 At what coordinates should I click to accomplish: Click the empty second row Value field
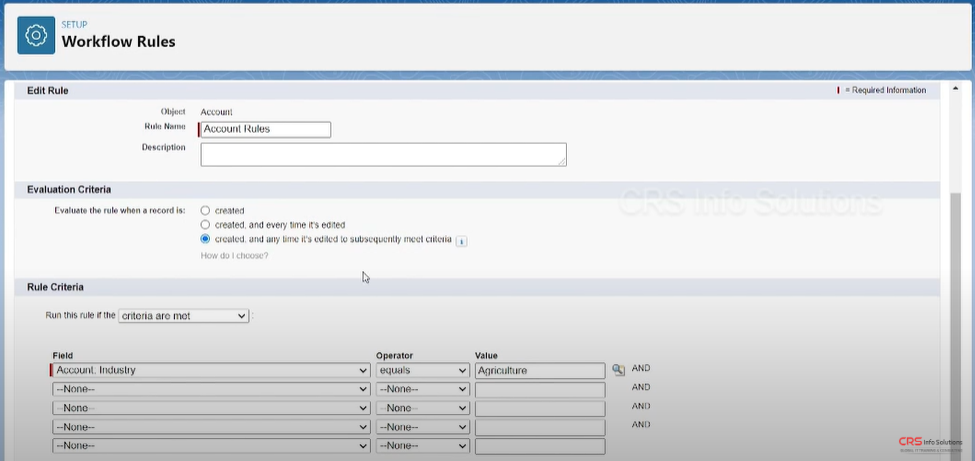[x=540, y=390]
